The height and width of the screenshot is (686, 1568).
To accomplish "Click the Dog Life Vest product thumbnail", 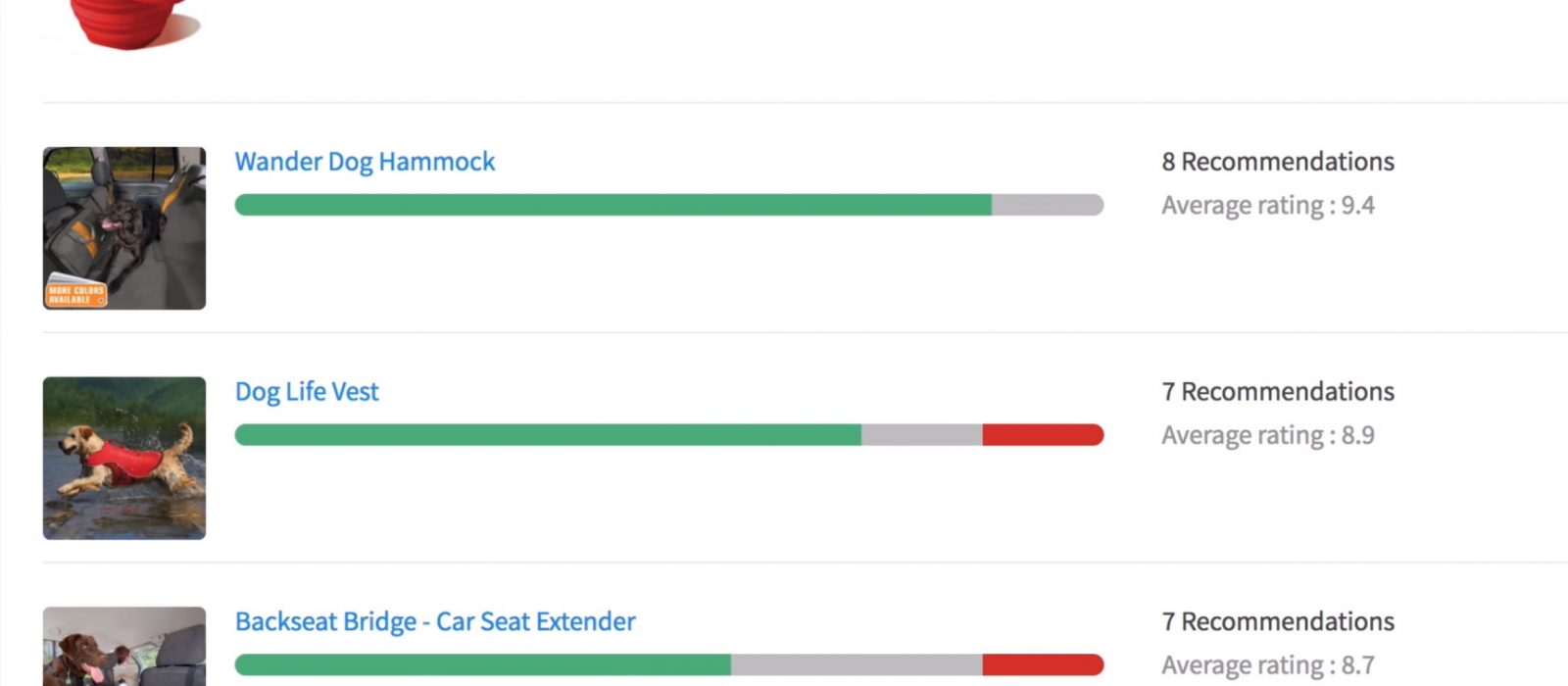I will point(124,459).
